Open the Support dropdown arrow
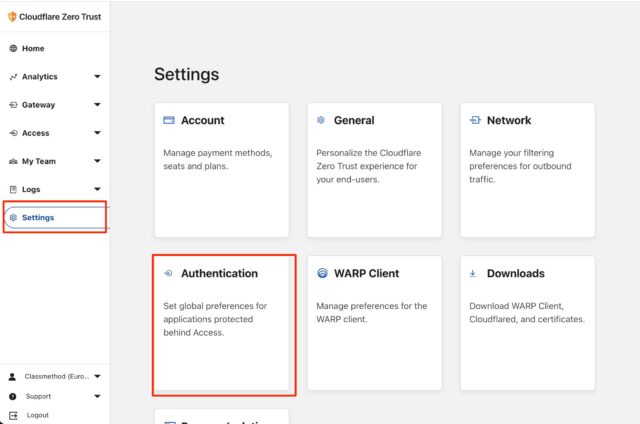Screen dimensions: 640x424 (97, 396)
